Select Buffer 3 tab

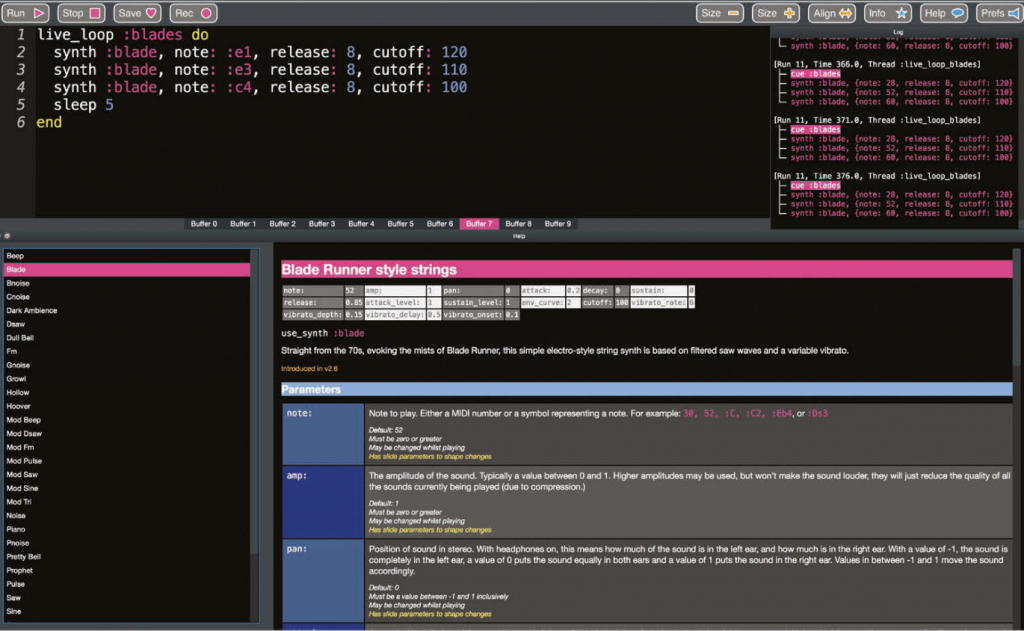coord(321,224)
